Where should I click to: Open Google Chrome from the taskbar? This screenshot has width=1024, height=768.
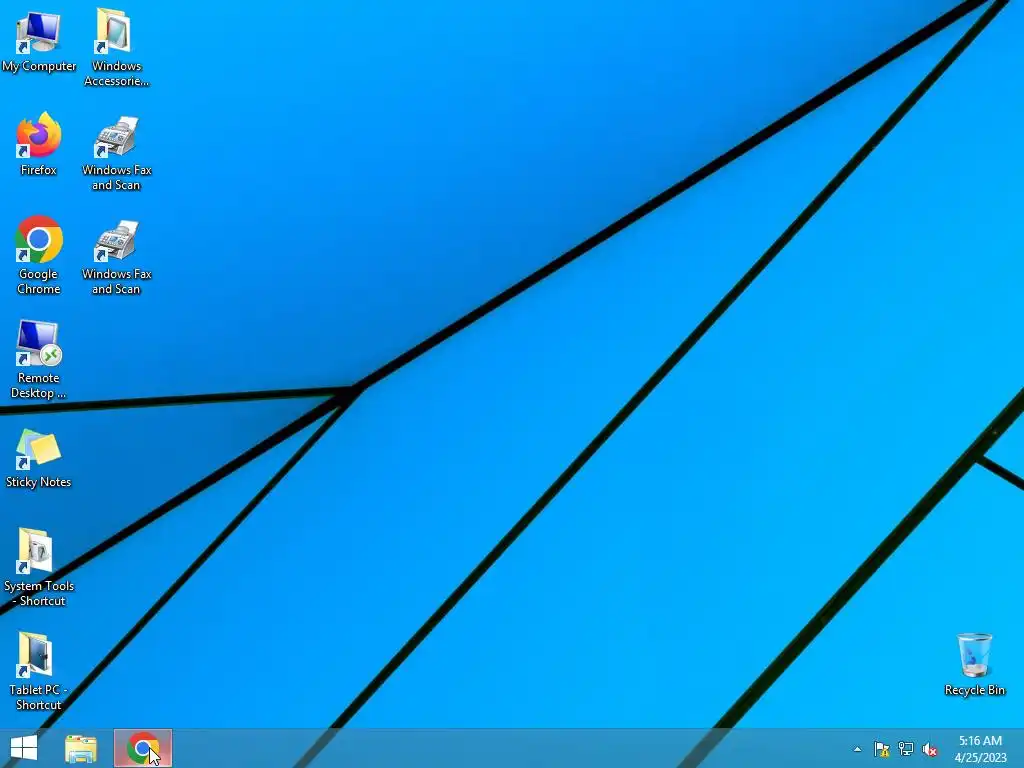143,748
